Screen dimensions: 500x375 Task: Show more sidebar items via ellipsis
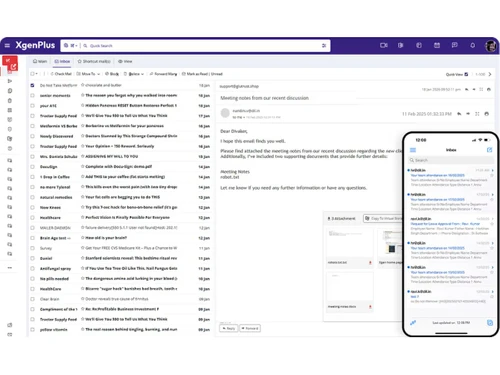coord(10,268)
